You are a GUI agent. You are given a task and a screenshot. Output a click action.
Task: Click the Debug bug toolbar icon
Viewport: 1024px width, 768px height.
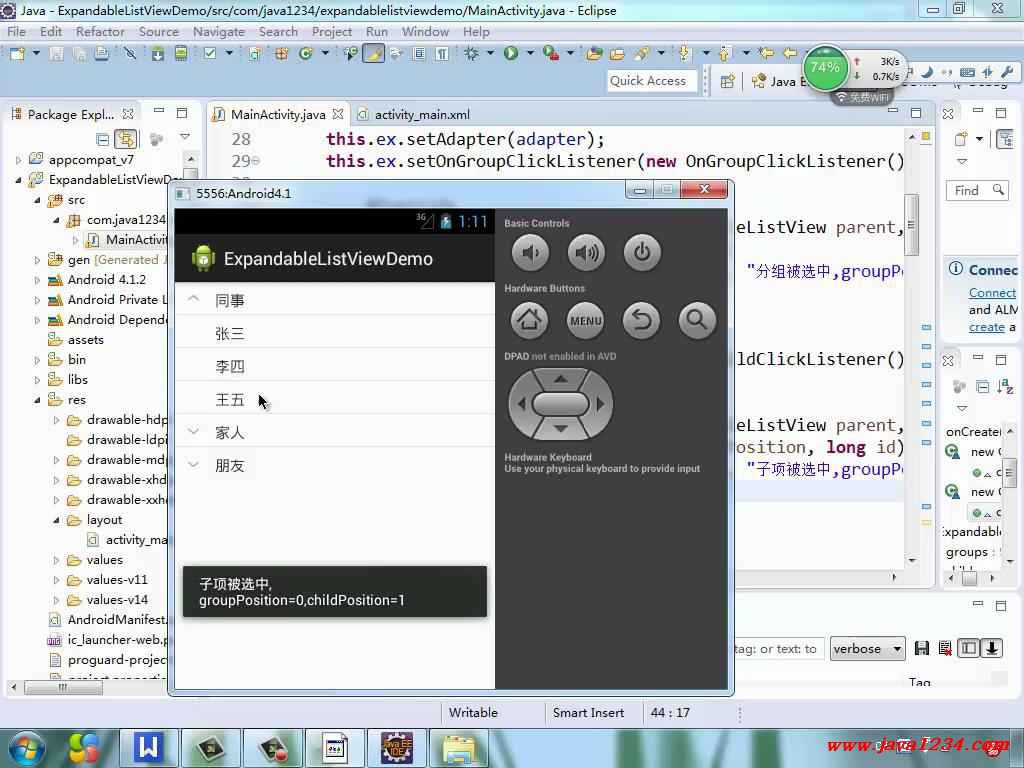tap(471, 54)
